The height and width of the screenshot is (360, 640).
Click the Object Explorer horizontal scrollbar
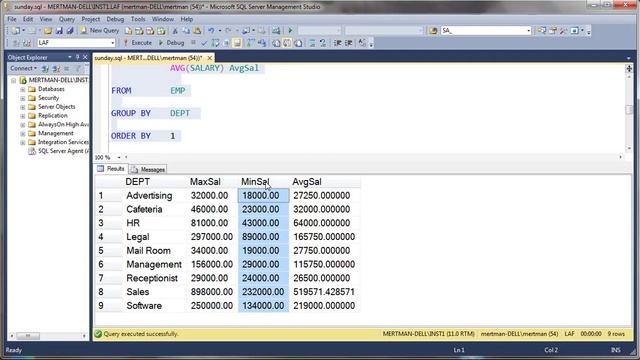(x=48, y=336)
